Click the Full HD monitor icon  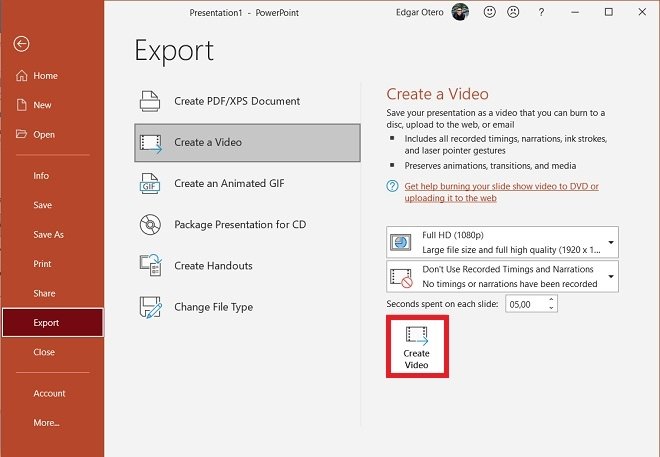click(x=400, y=242)
